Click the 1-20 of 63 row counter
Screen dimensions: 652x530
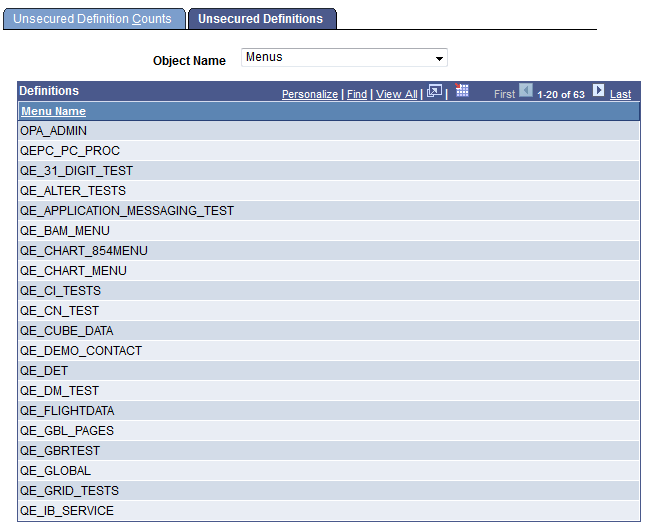point(561,95)
